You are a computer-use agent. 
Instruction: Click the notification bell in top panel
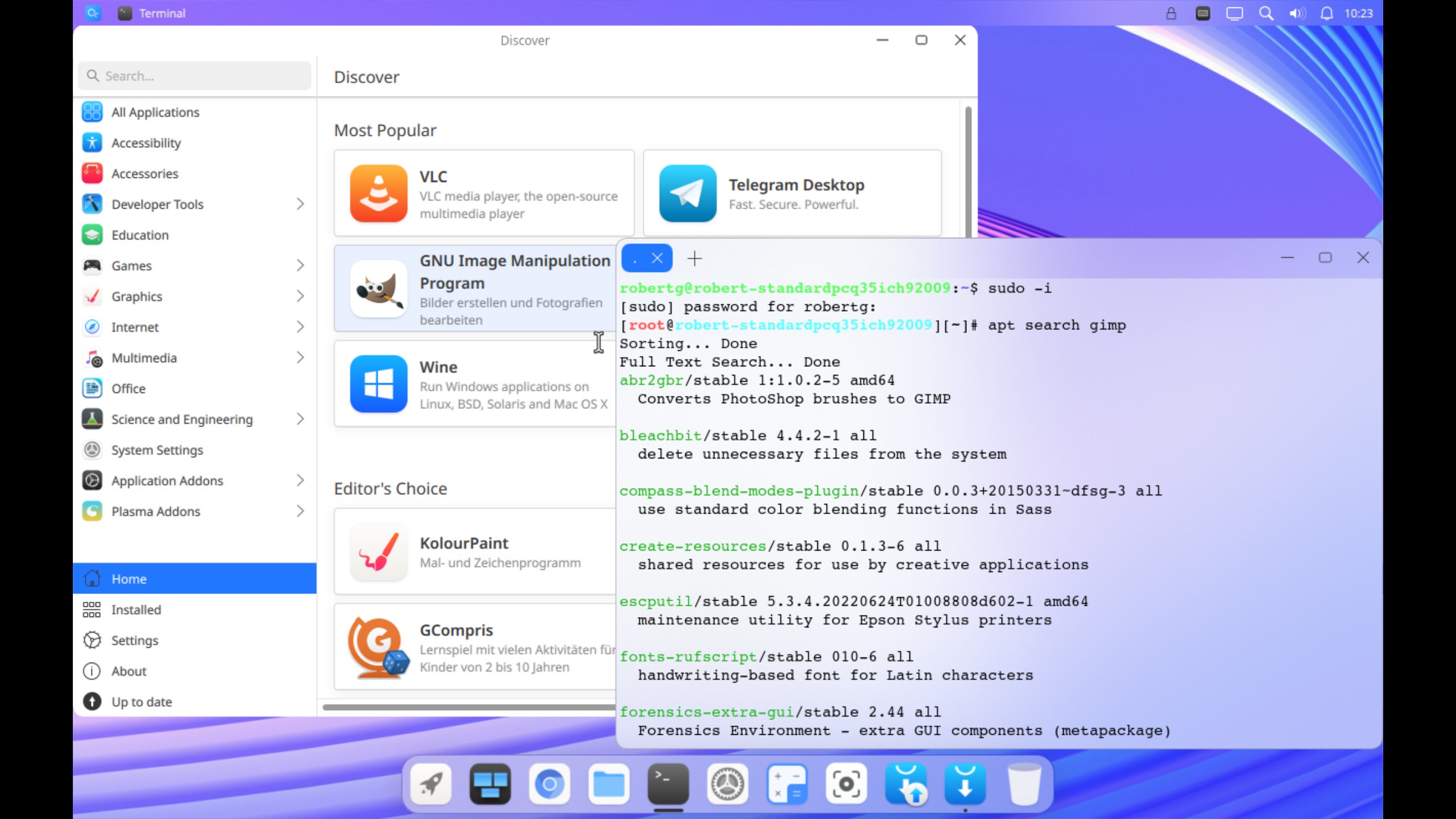pyautogui.click(x=1326, y=13)
